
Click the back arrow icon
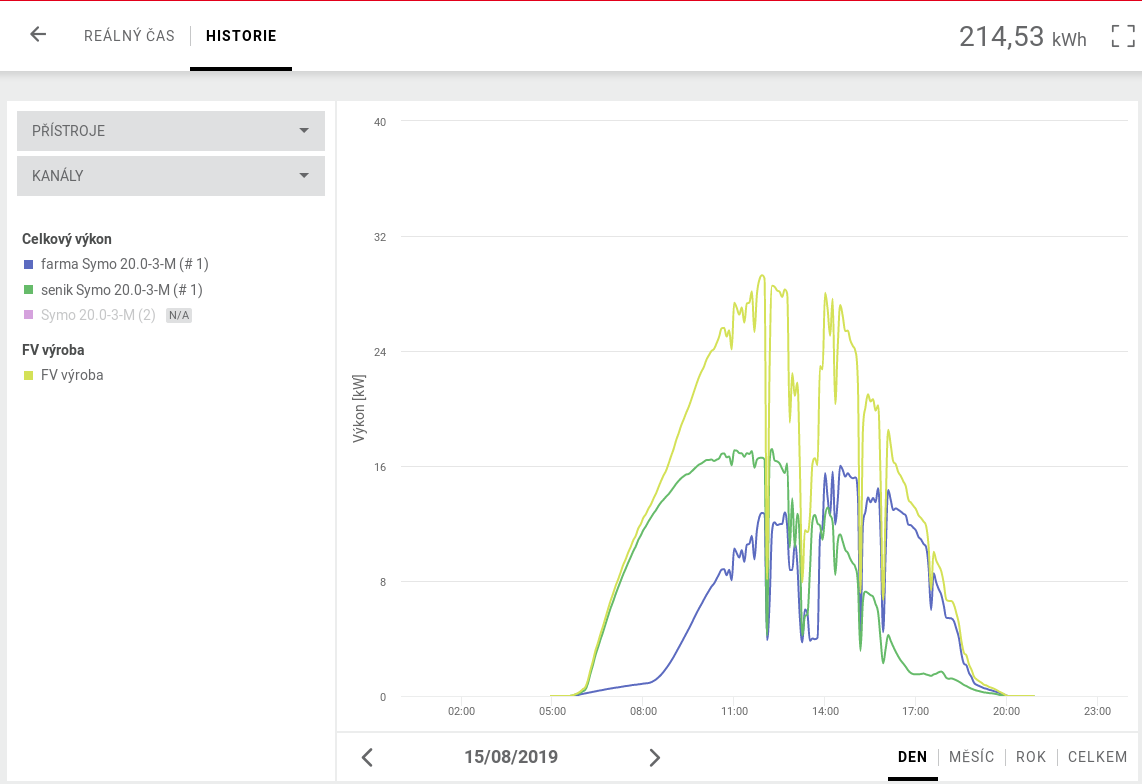[38, 35]
